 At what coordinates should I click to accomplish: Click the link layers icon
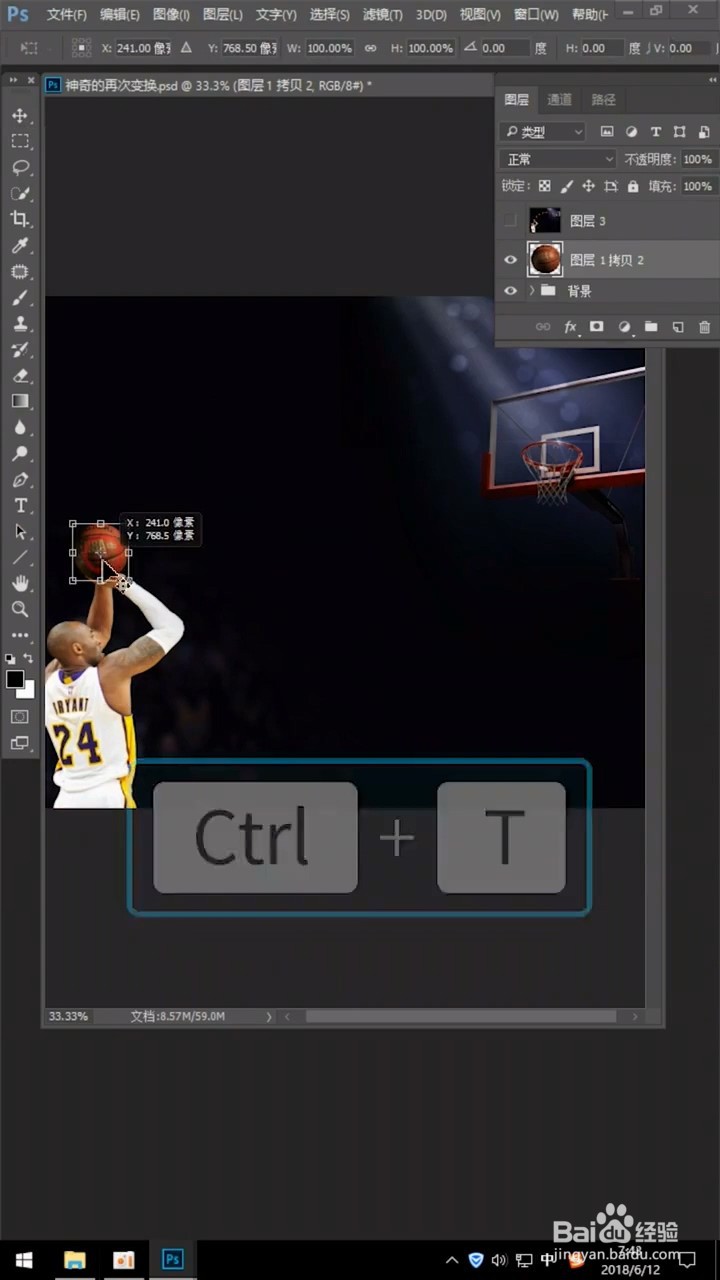pos(543,327)
